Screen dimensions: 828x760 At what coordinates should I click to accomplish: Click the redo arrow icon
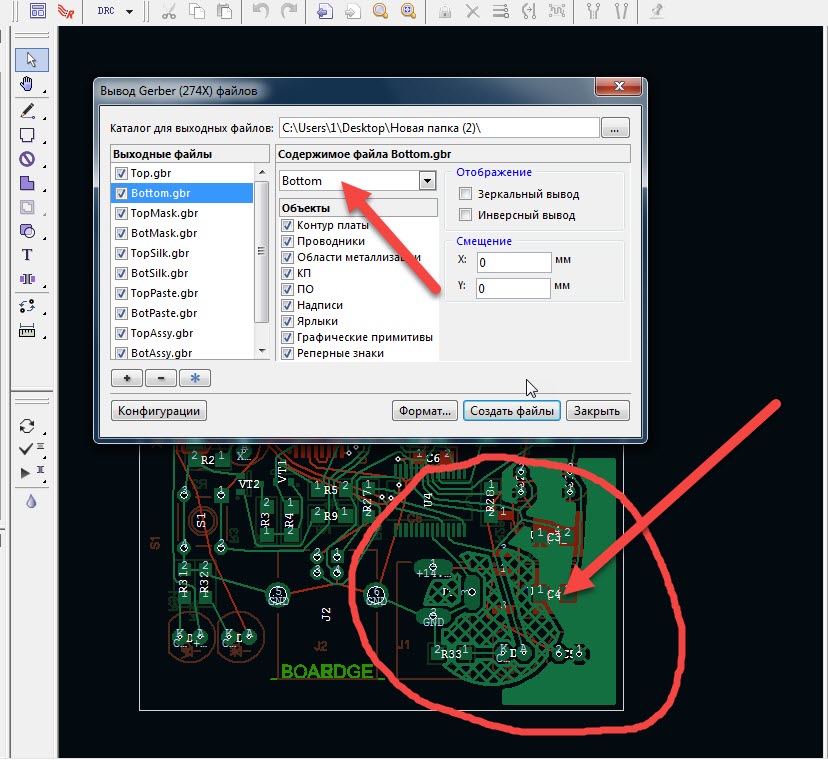[x=289, y=11]
